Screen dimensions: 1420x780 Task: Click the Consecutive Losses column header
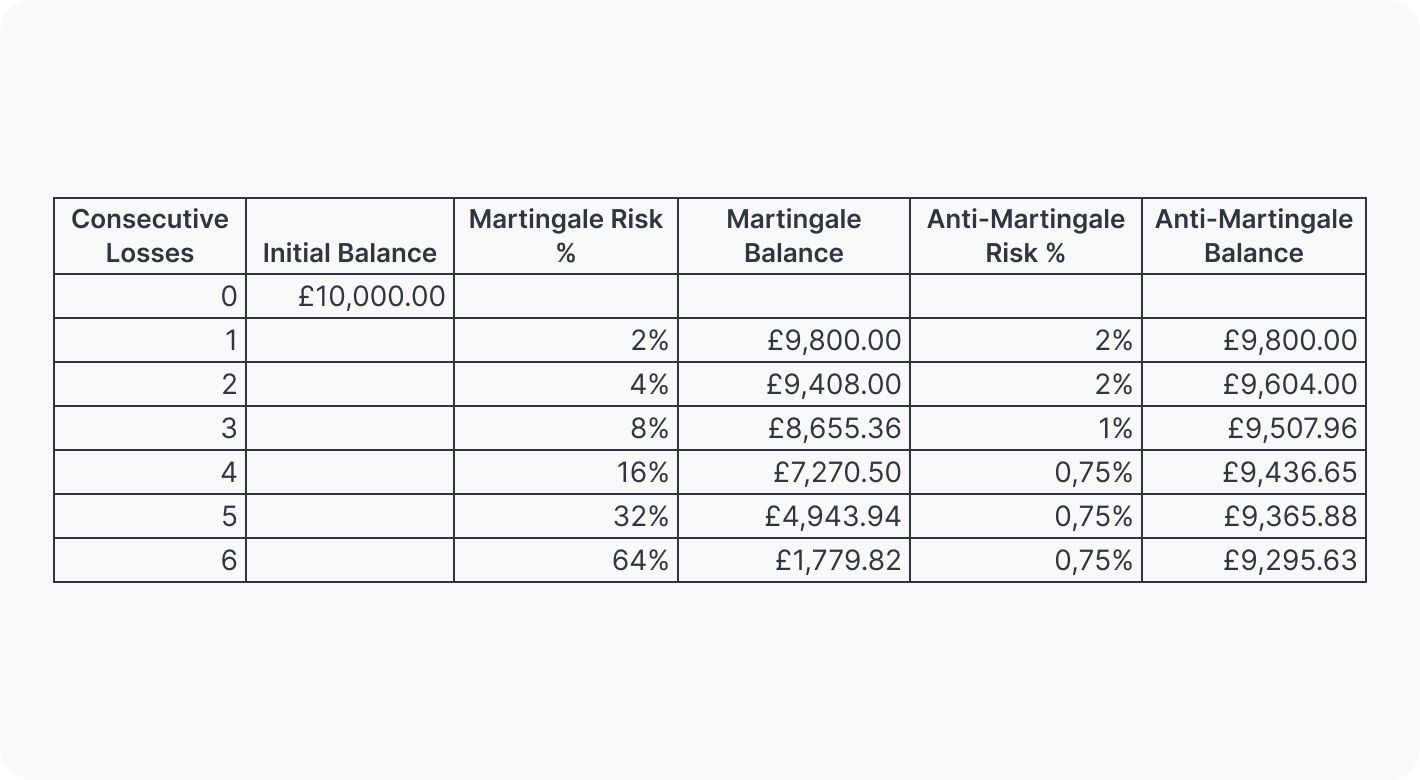coord(150,236)
